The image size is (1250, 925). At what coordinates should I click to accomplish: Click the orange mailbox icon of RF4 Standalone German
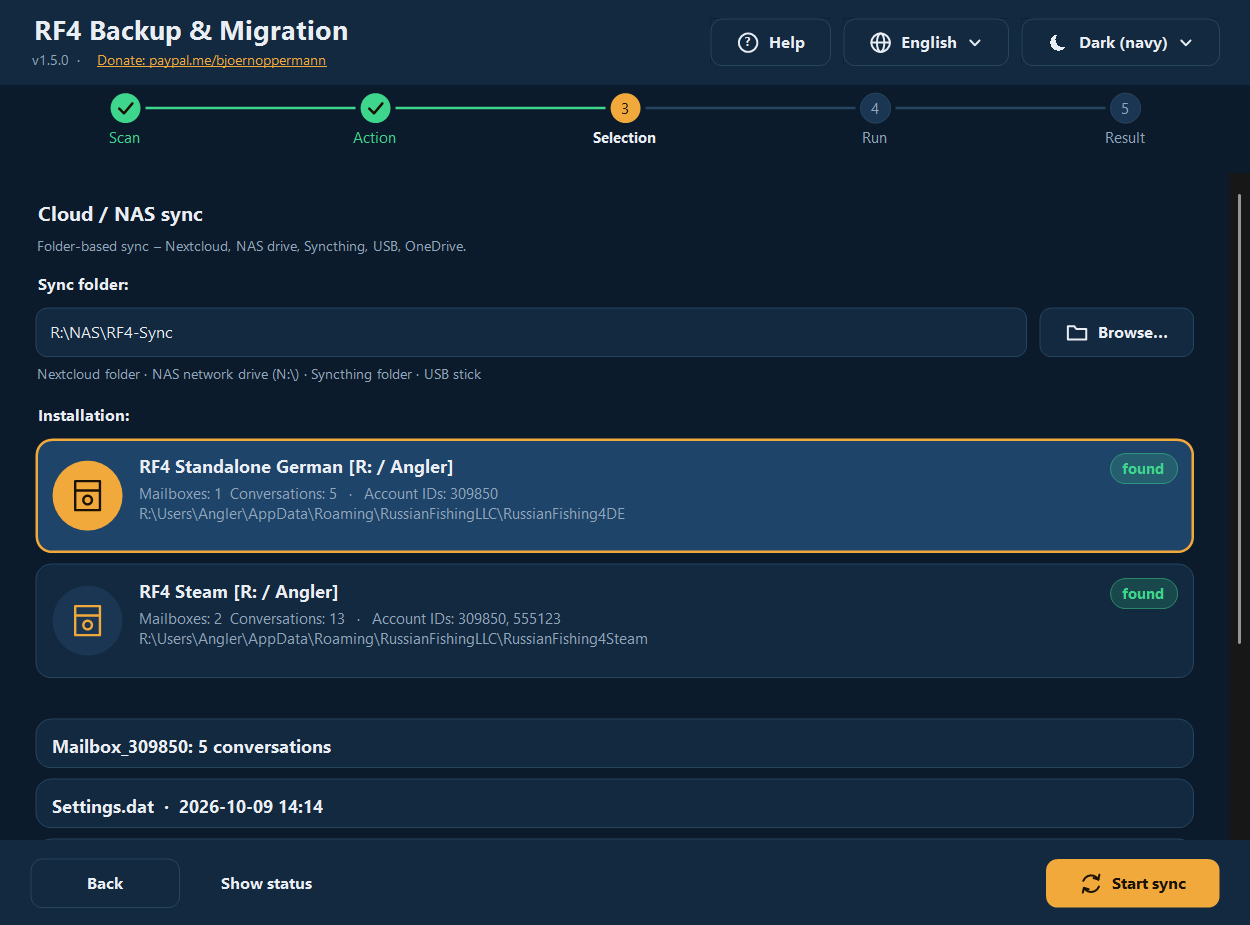[88, 495]
